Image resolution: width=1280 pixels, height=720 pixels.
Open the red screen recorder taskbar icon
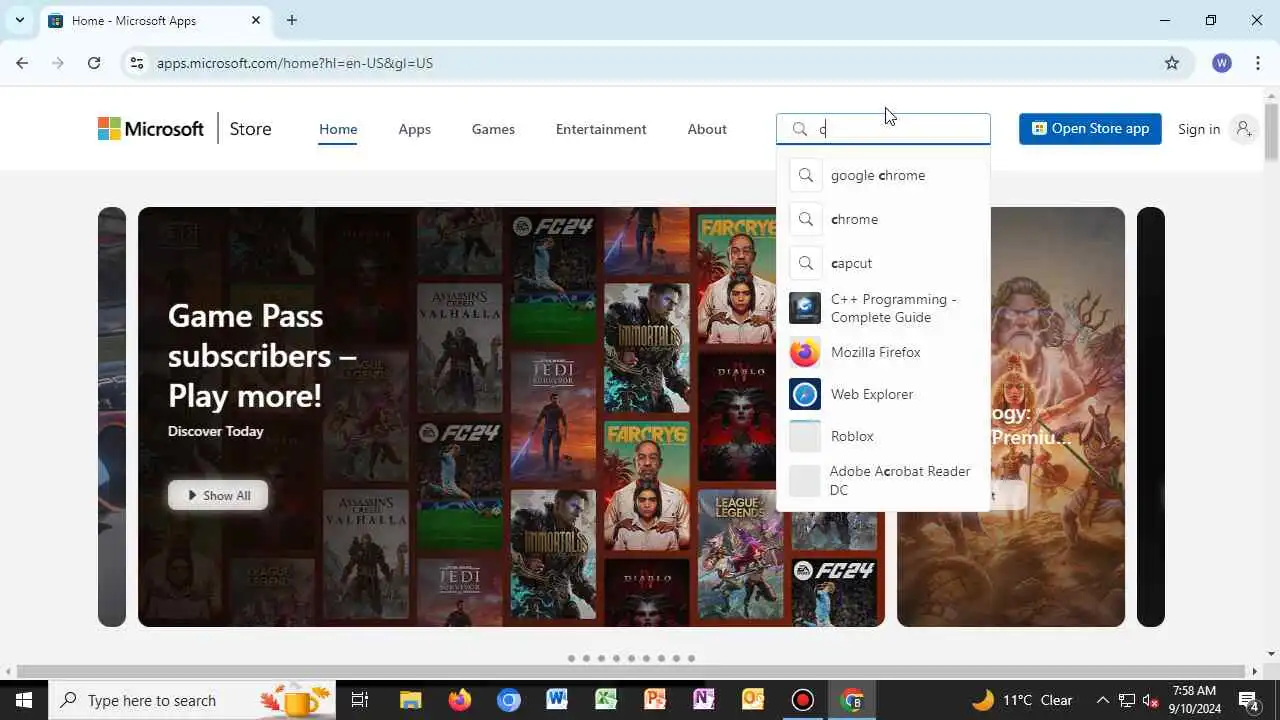[x=802, y=700]
